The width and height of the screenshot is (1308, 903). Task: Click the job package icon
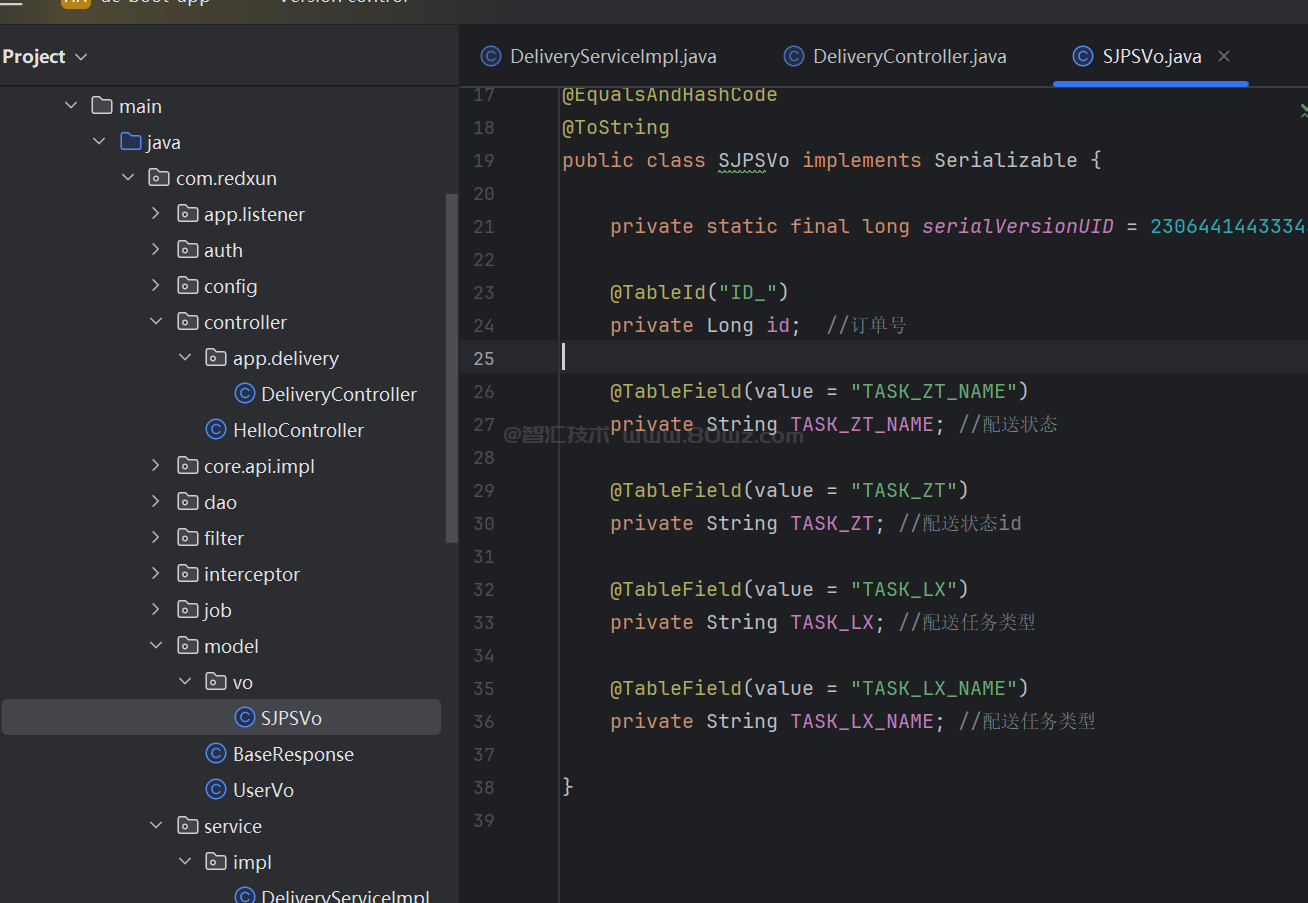187,610
